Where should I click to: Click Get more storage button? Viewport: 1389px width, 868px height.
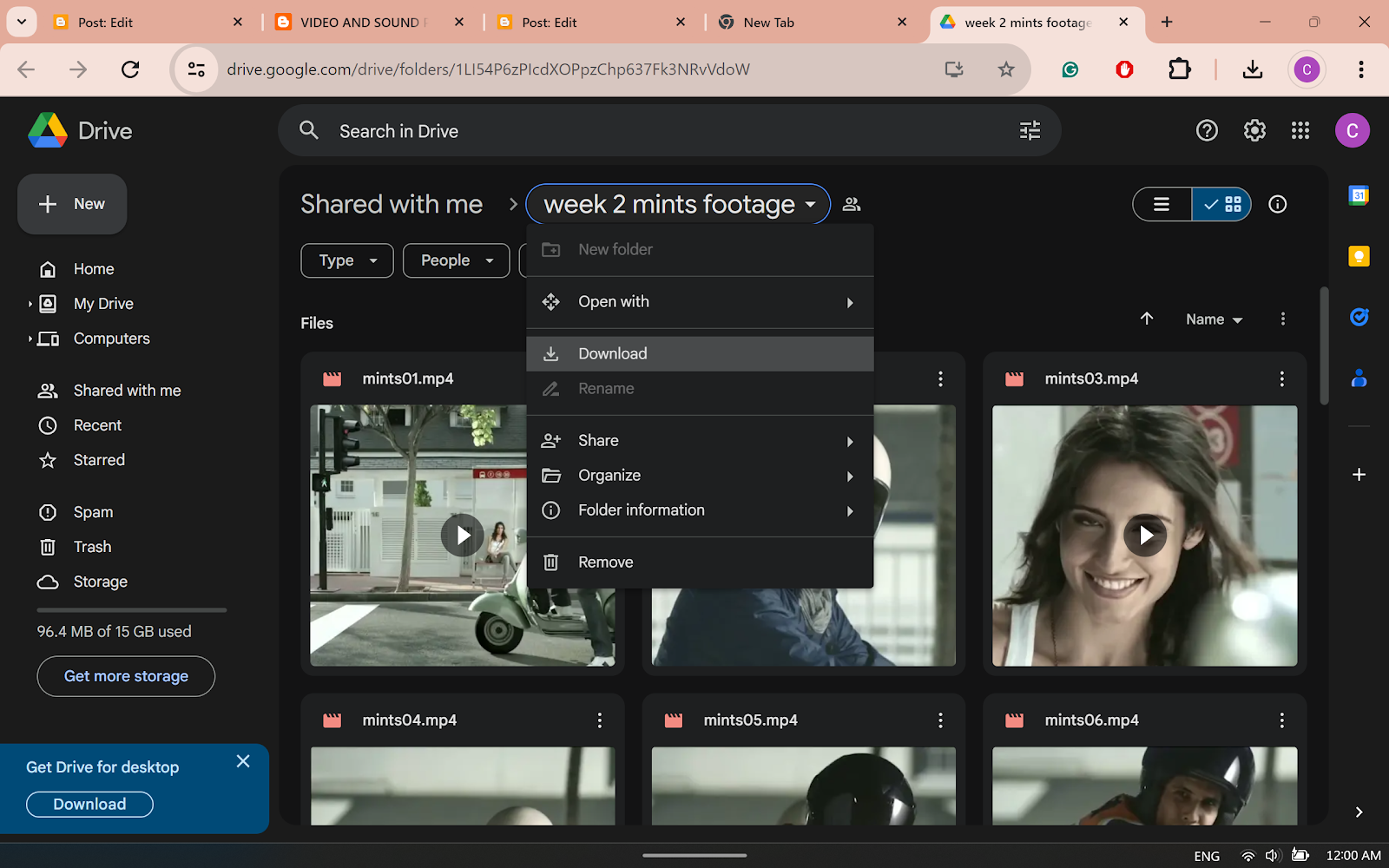[126, 676]
